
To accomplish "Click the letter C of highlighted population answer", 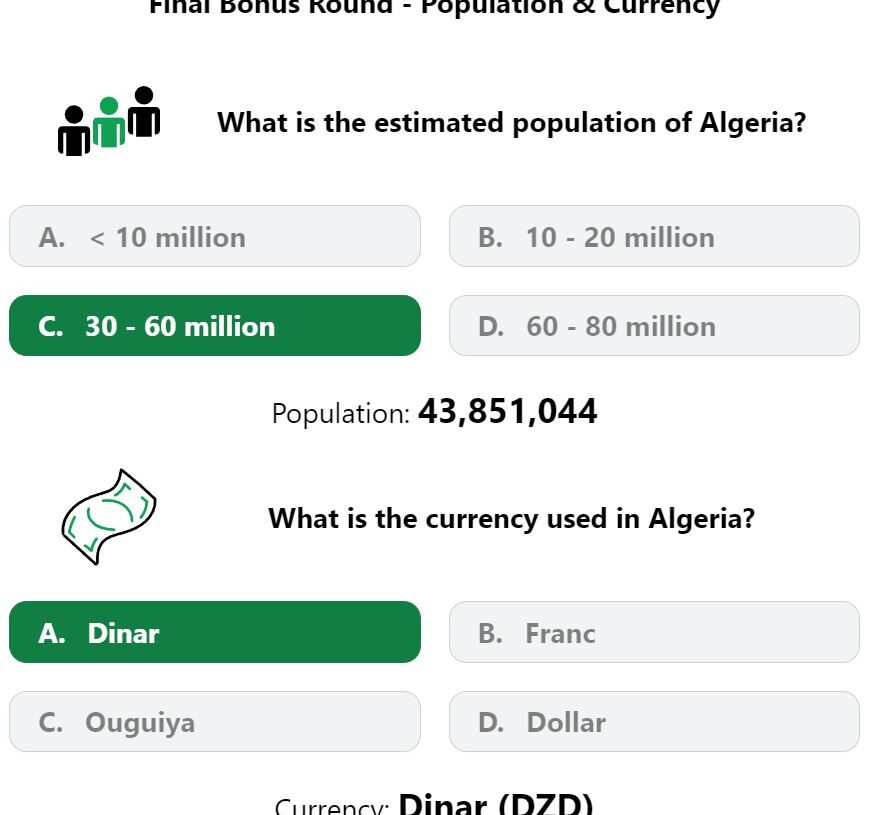I will [51, 327].
